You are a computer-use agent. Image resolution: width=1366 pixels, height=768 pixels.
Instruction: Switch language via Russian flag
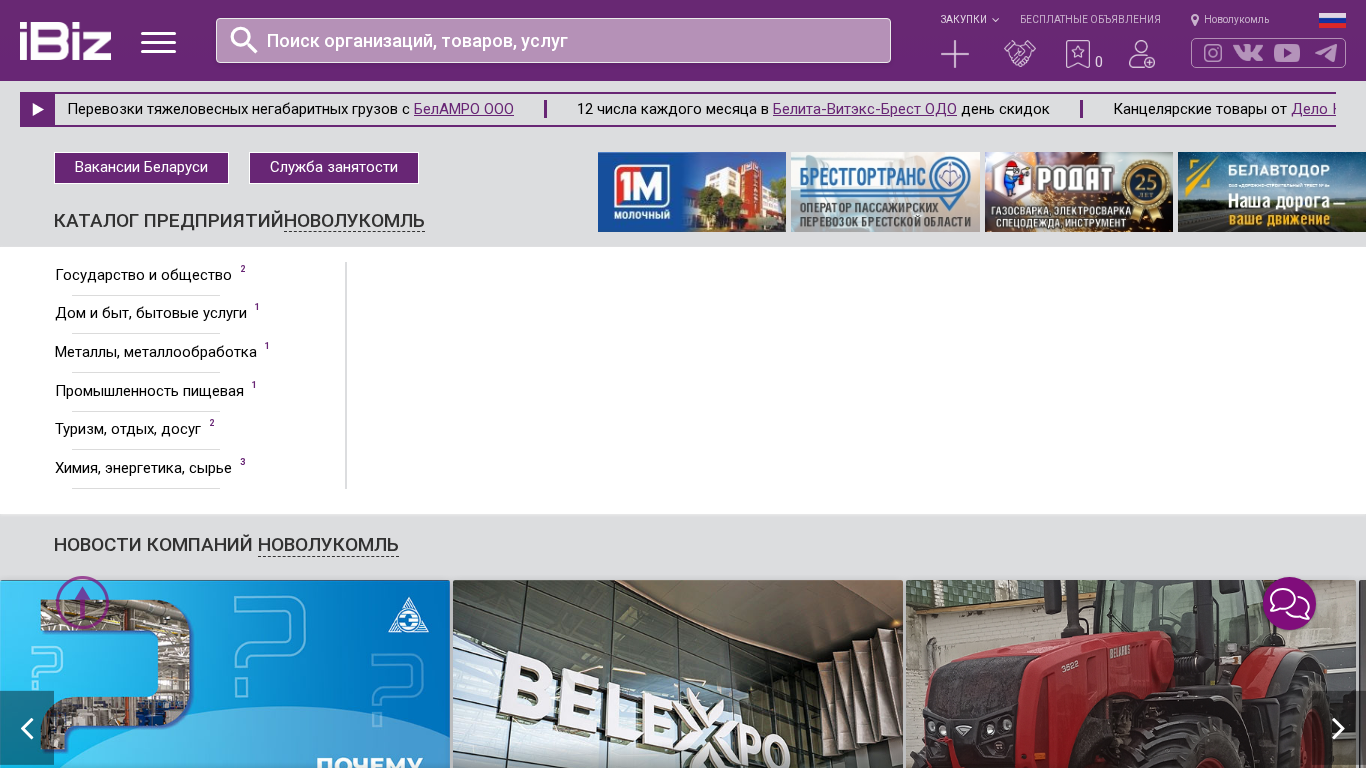(1332, 20)
